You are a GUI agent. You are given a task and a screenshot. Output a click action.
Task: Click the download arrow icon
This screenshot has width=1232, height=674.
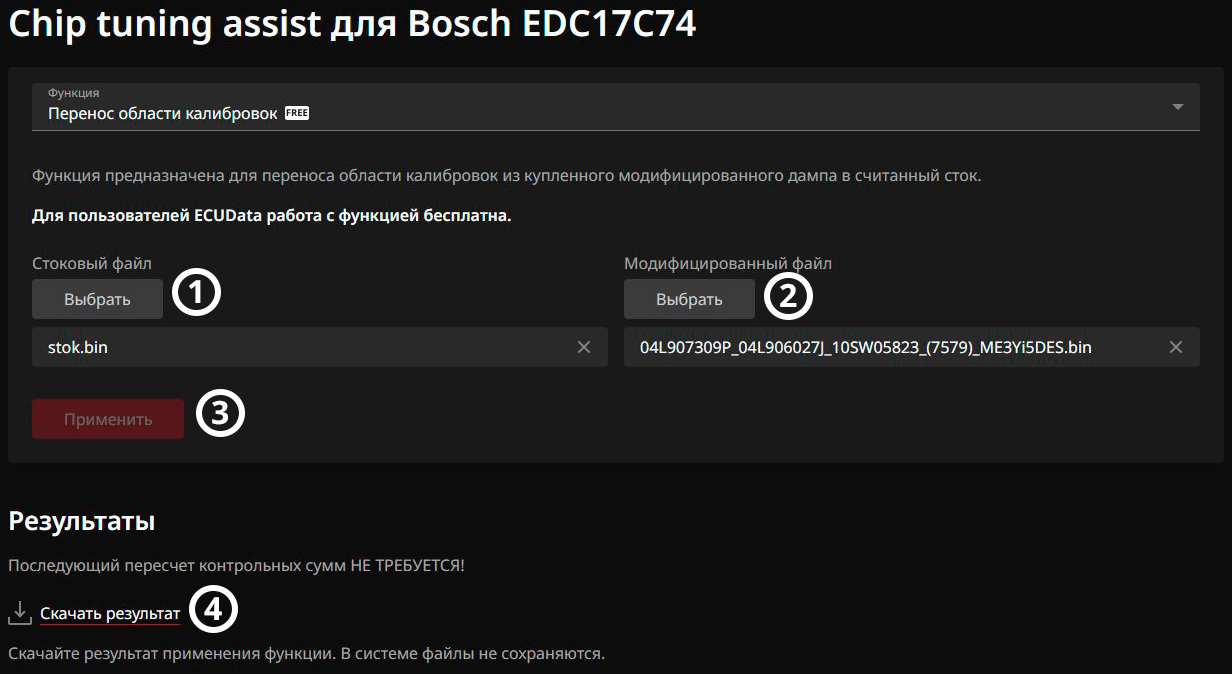pos(20,612)
